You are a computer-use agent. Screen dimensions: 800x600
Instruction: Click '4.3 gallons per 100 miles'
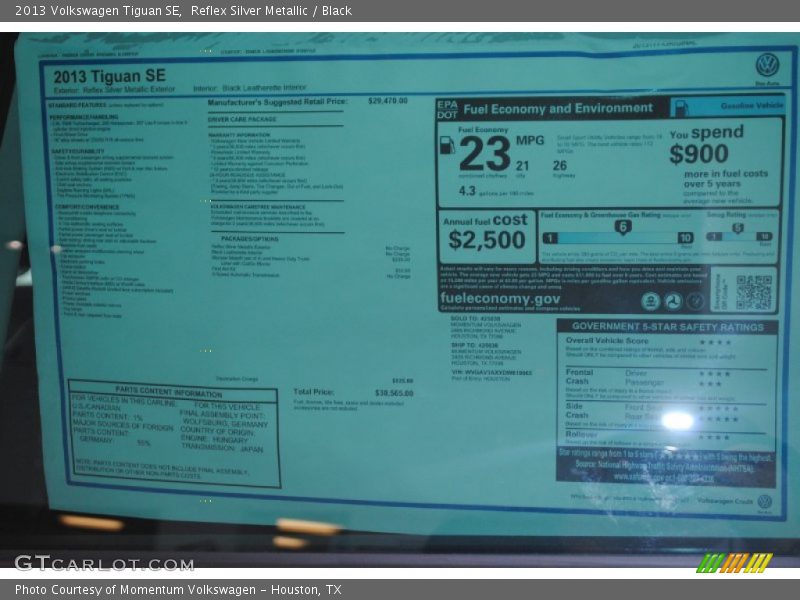(x=496, y=191)
